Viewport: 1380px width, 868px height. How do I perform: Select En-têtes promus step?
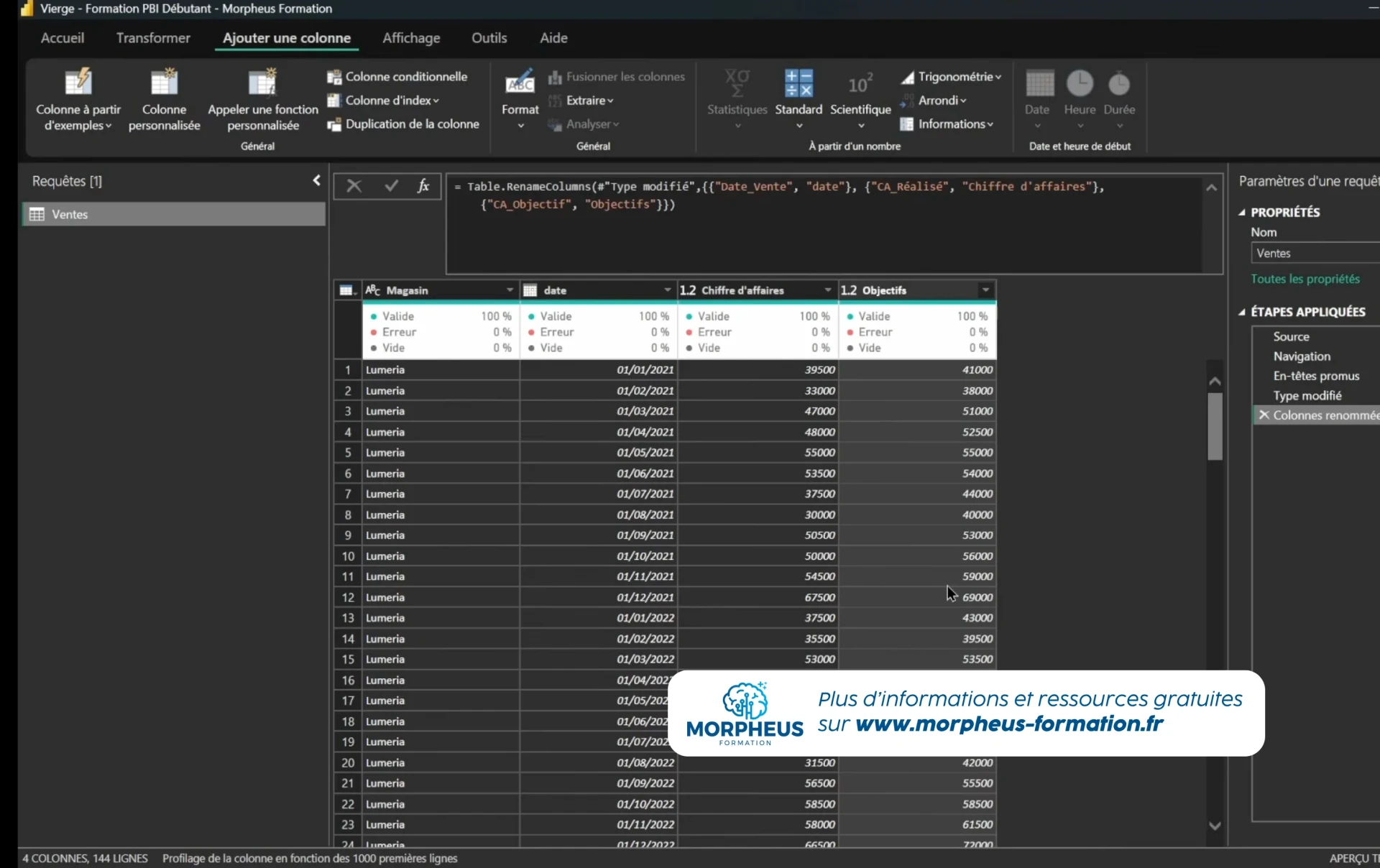(x=1316, y=376)
